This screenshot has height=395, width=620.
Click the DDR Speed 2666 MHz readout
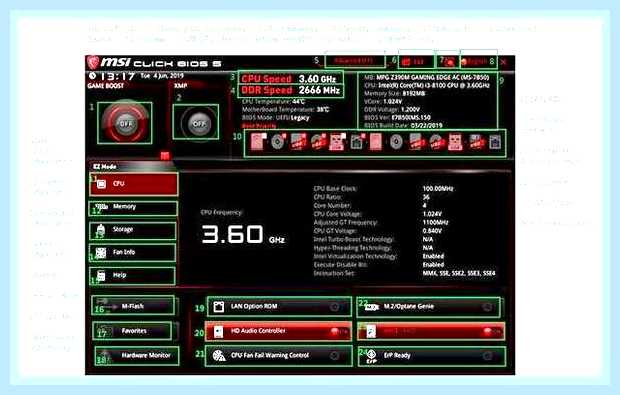pos(290,91)
